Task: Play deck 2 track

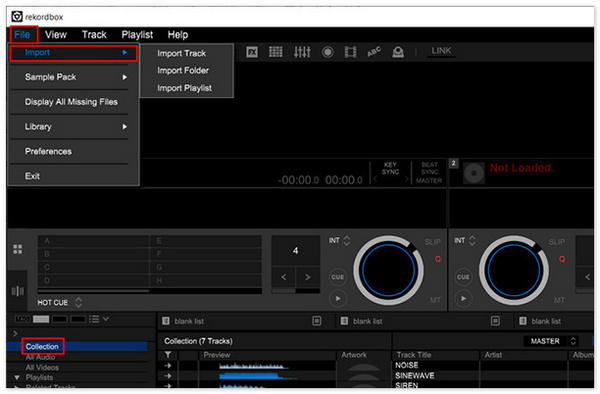Action: coord(463,299)
